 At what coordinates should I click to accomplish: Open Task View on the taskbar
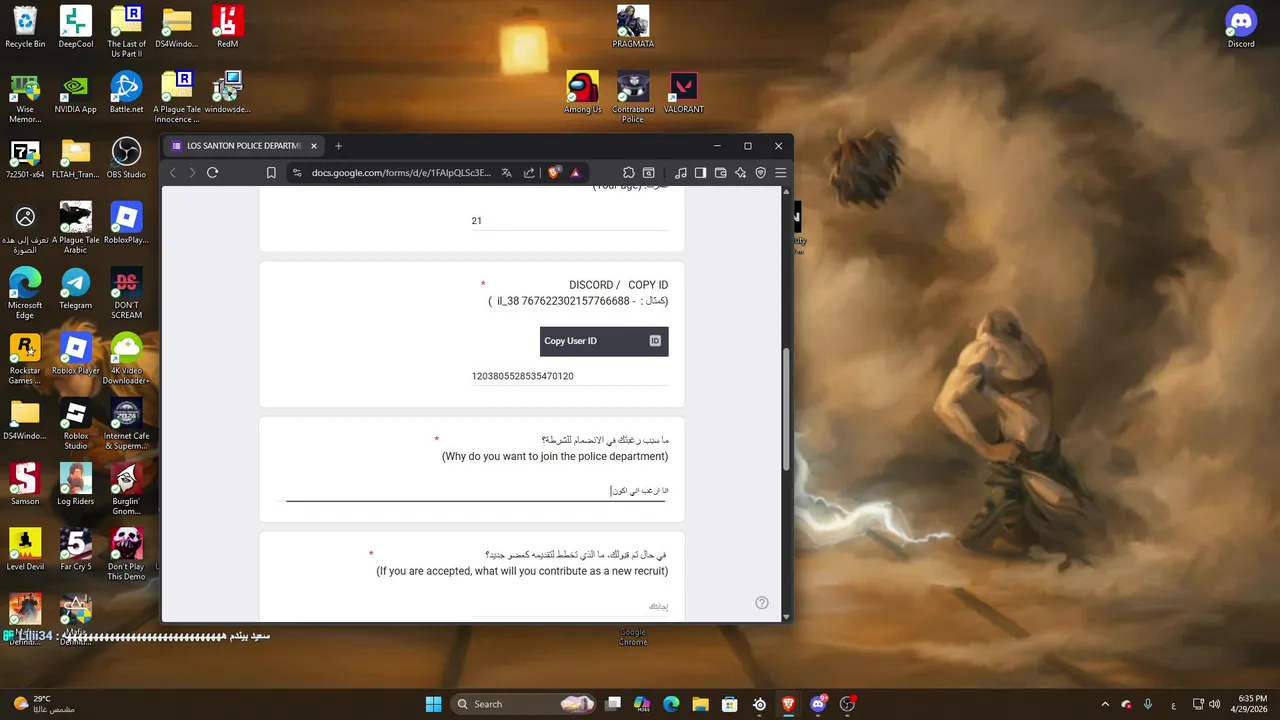(613, 704)
